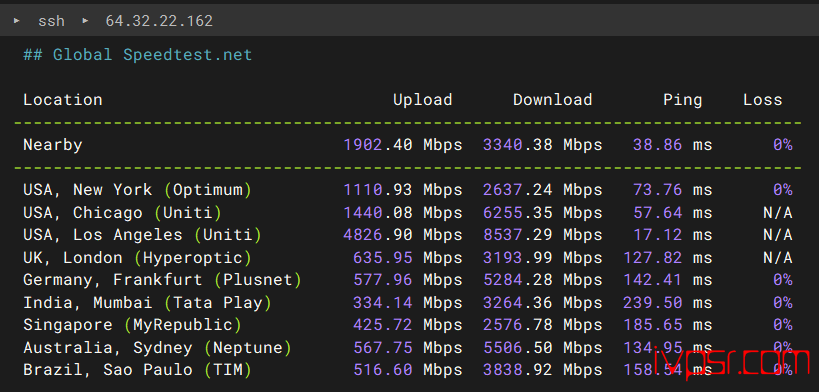Select the USA, Chicago (Uniti) row
The height and width of the screenshot is (392, 819).
click(408, 213)
